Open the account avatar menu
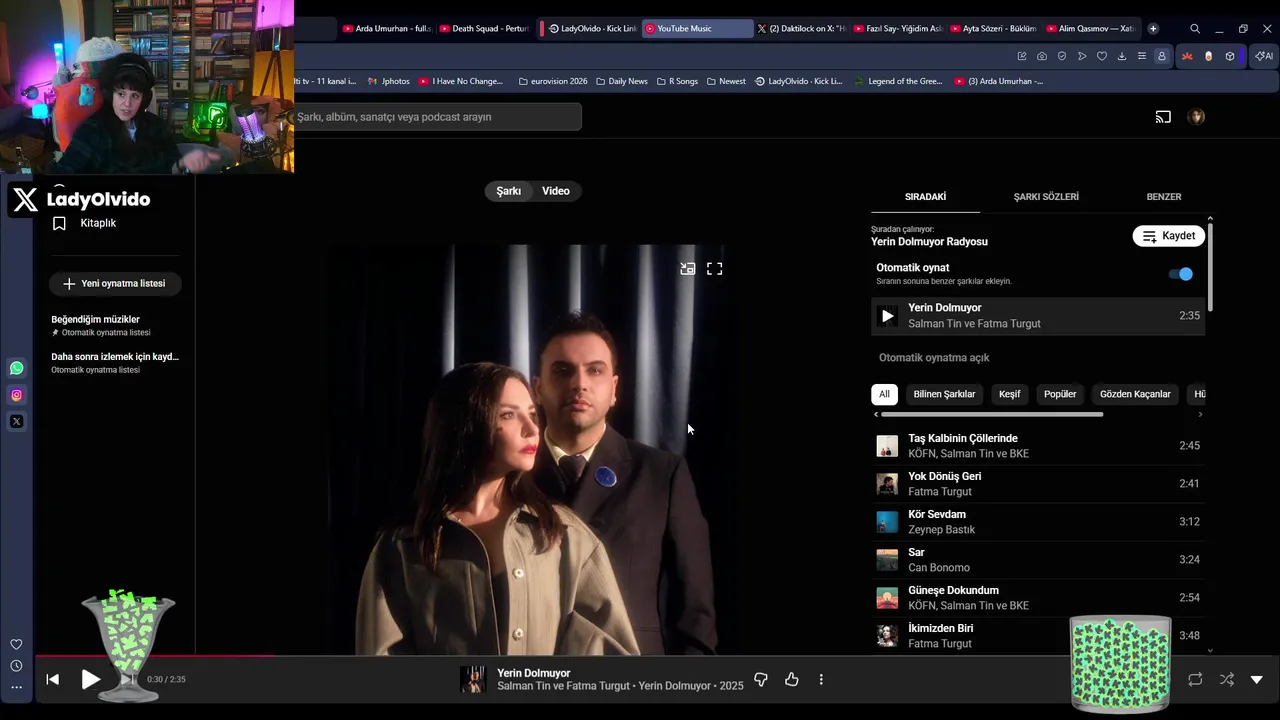This screenshot has width=1280, height=720. point(1196,117)
